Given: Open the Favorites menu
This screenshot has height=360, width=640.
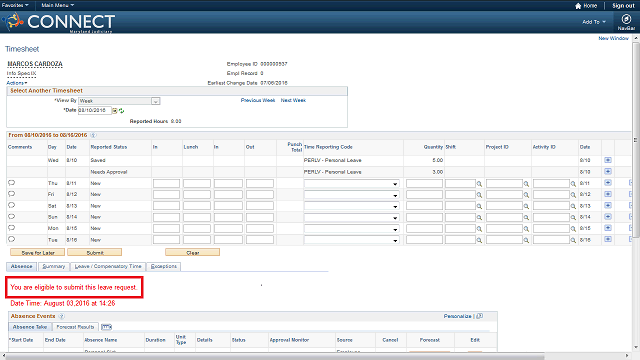Looking at the screenshot, I should pos(15,5).
